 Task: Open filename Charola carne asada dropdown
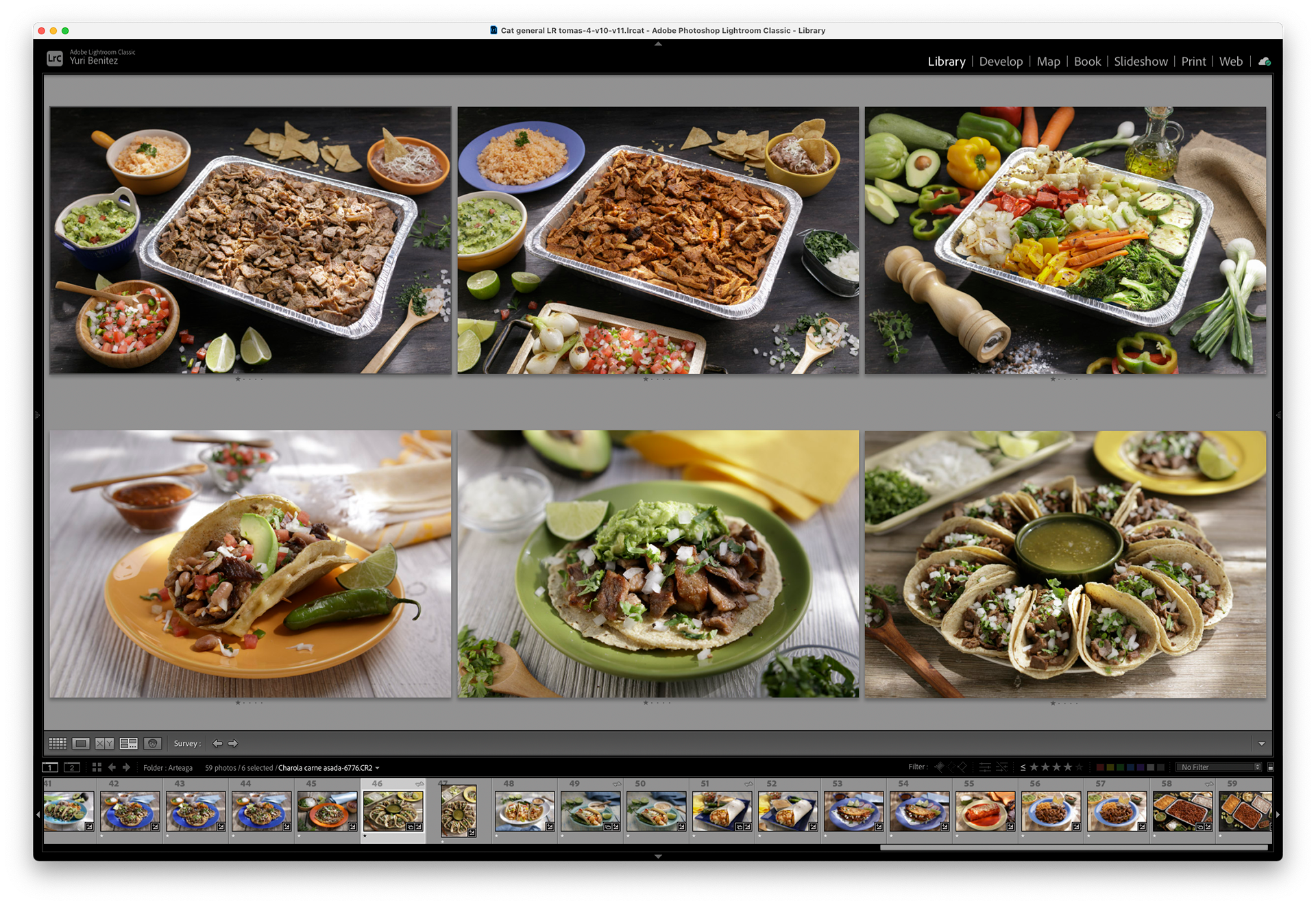tap(377, 768)
